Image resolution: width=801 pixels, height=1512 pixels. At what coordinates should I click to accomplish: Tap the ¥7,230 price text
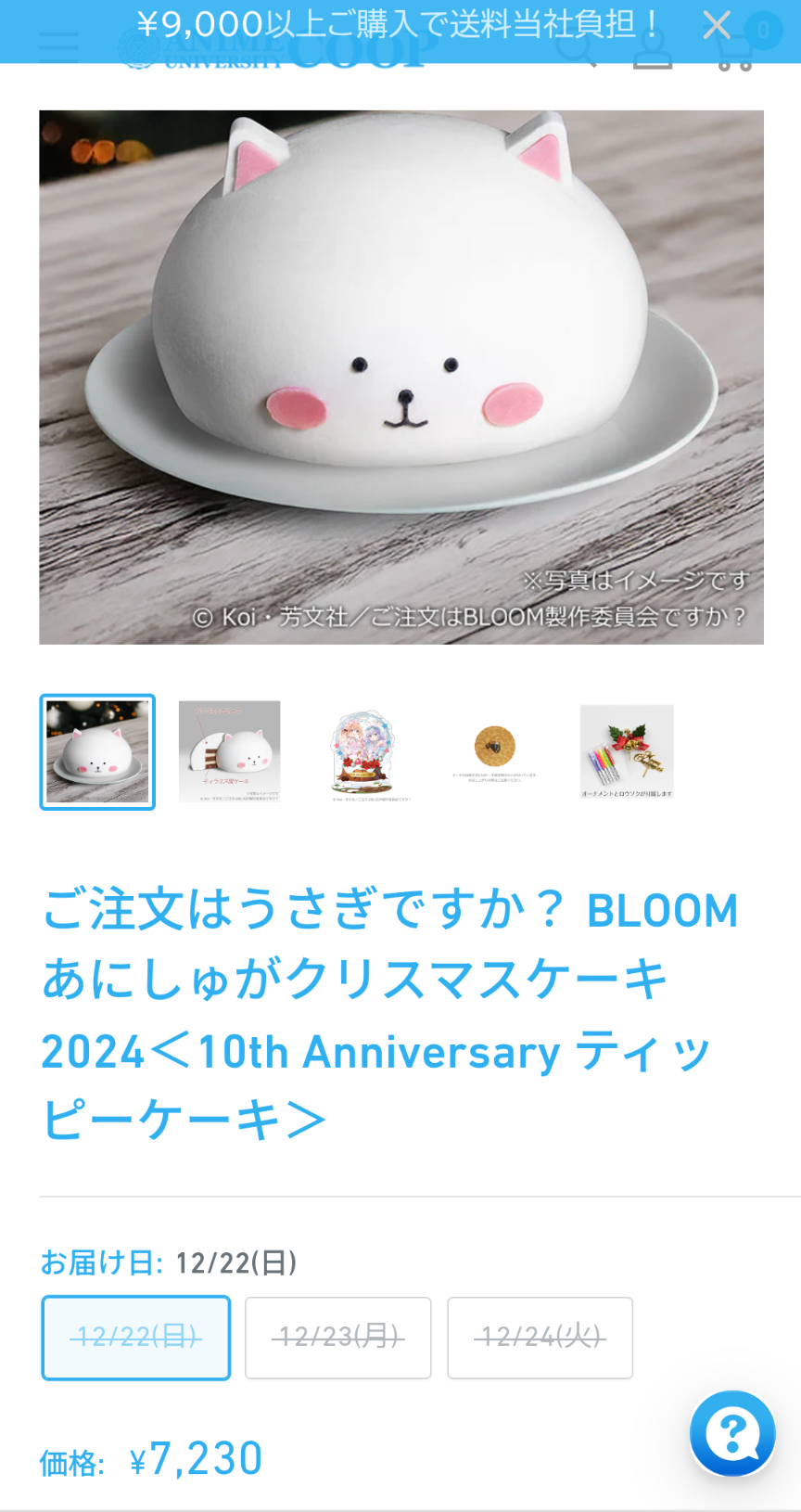click(x=197, y=1459)
